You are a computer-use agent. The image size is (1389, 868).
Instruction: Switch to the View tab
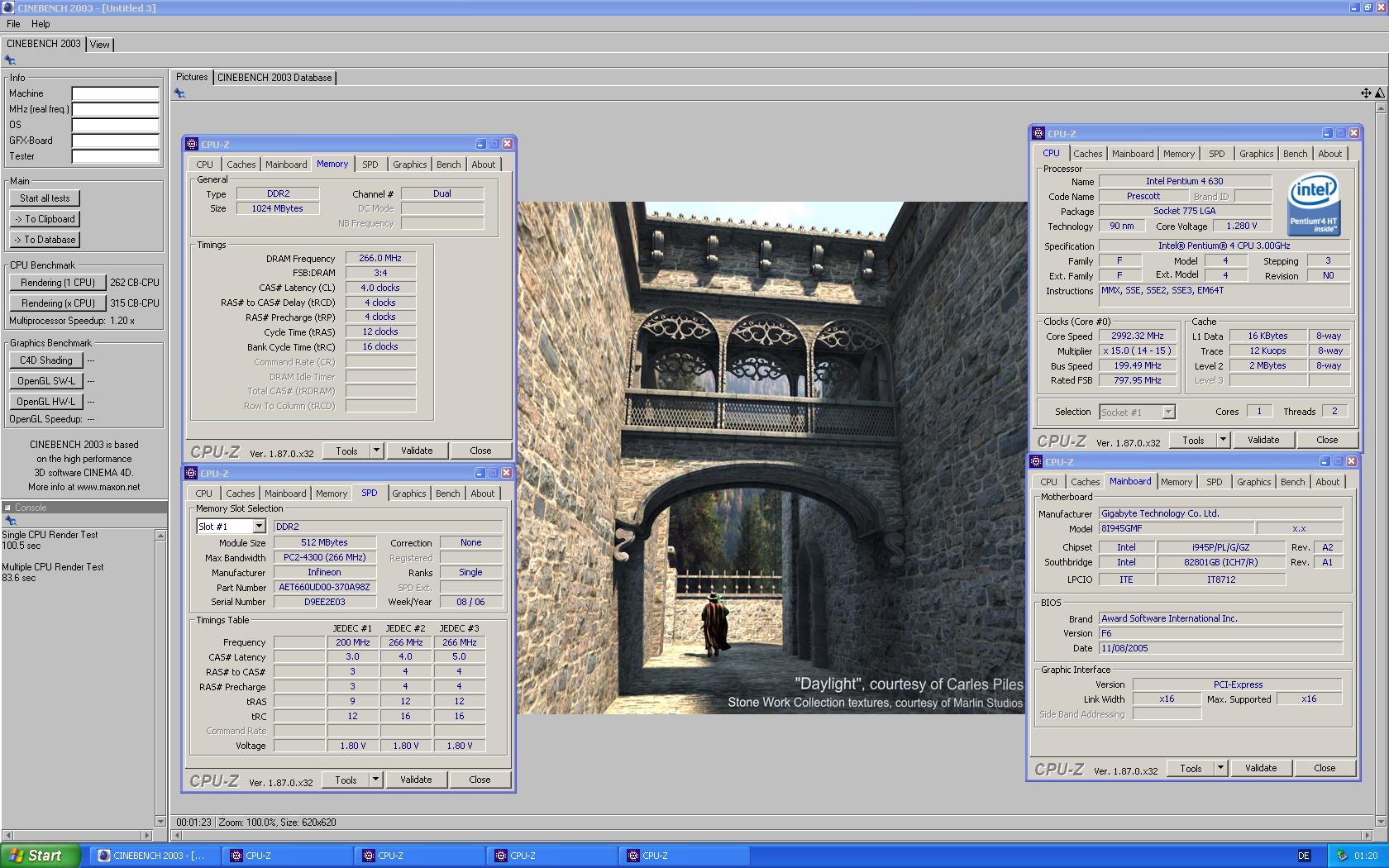[x=100, y=45]
